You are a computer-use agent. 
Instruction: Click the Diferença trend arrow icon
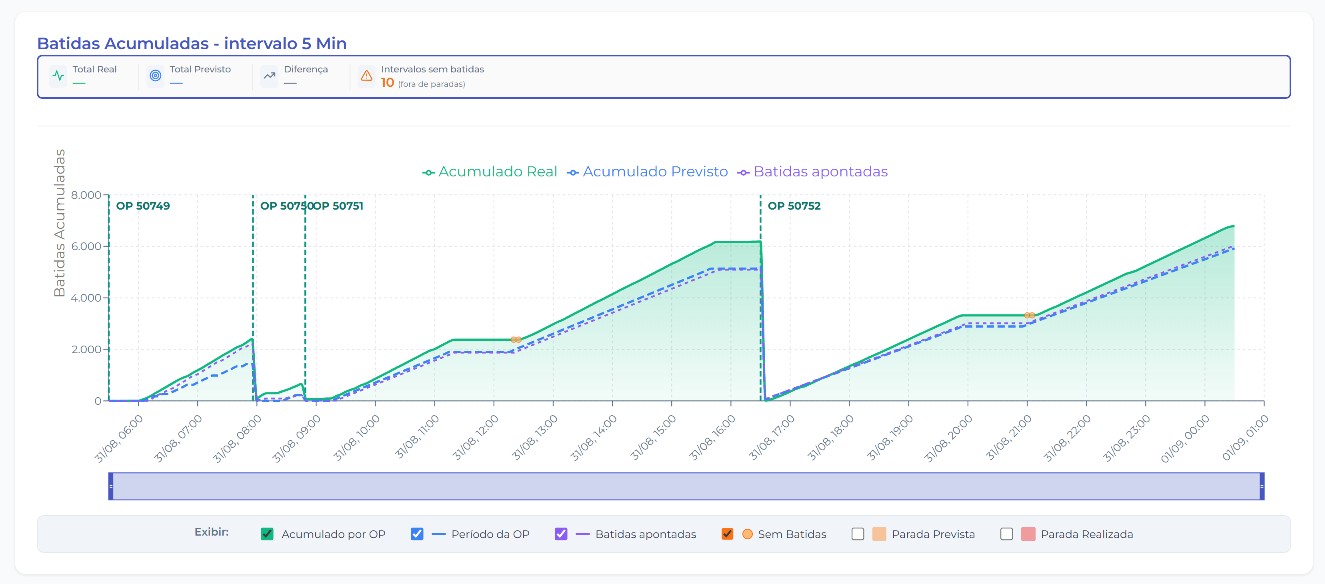click(269, 76)
